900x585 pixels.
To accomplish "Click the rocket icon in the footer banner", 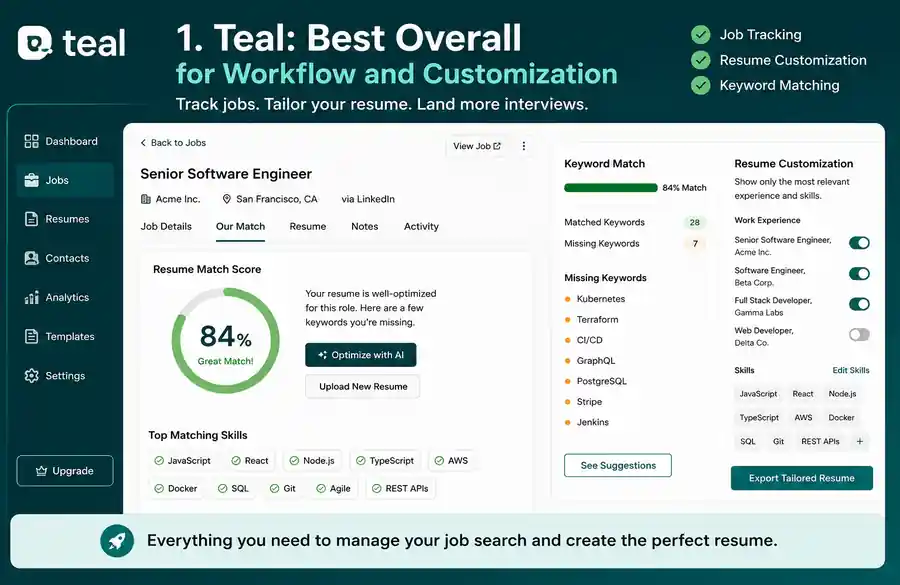I will click(117, 540).
